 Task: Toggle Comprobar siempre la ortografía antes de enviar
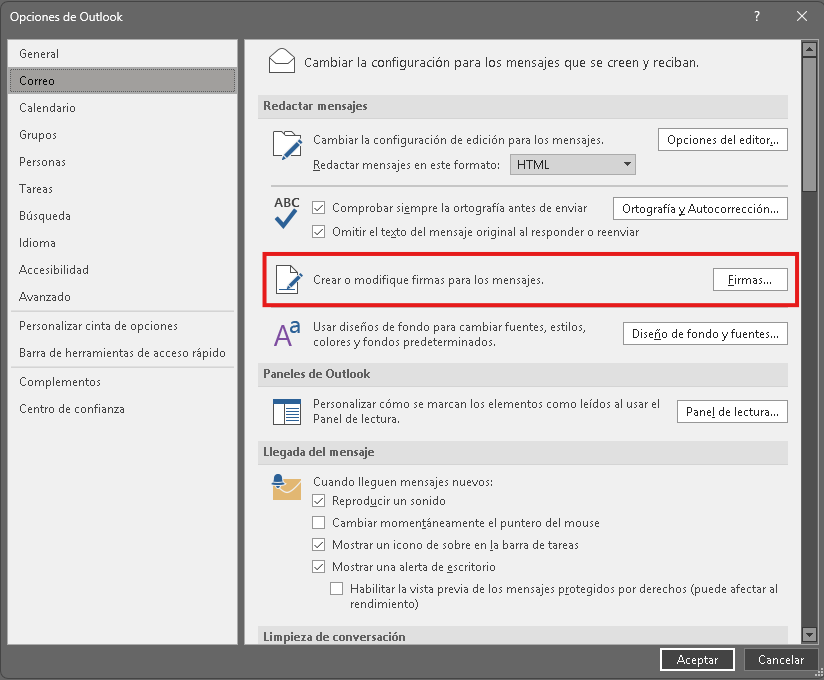[318, 208]
